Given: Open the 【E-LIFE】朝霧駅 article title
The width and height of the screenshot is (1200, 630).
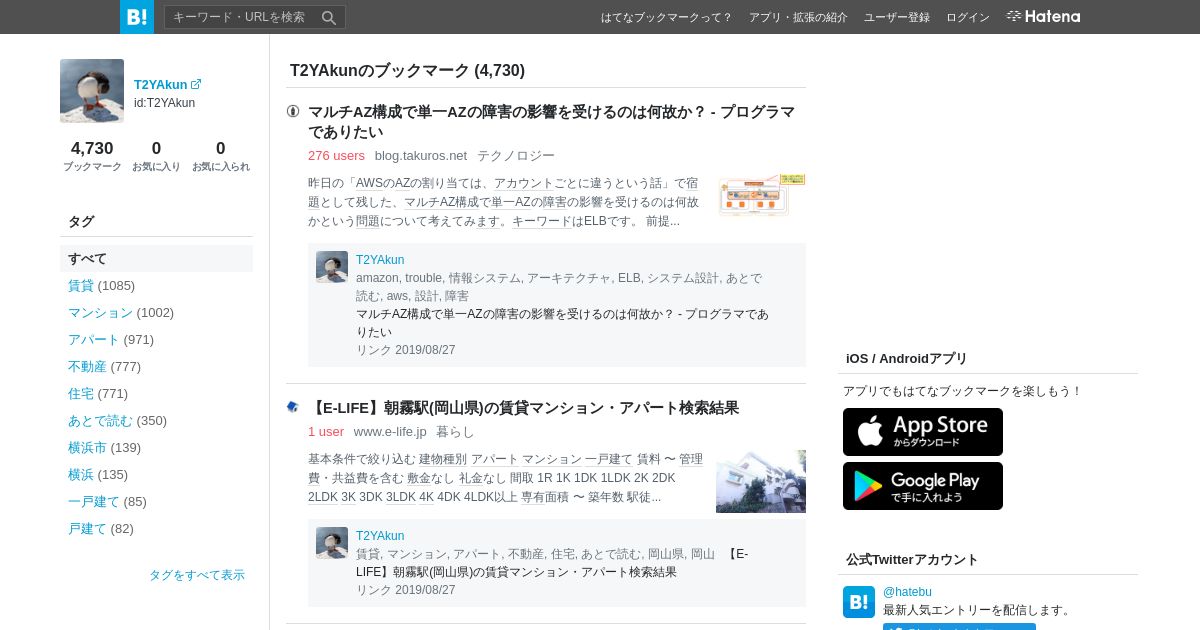Looking at the screenshot, I should click(x=523, y=408).
